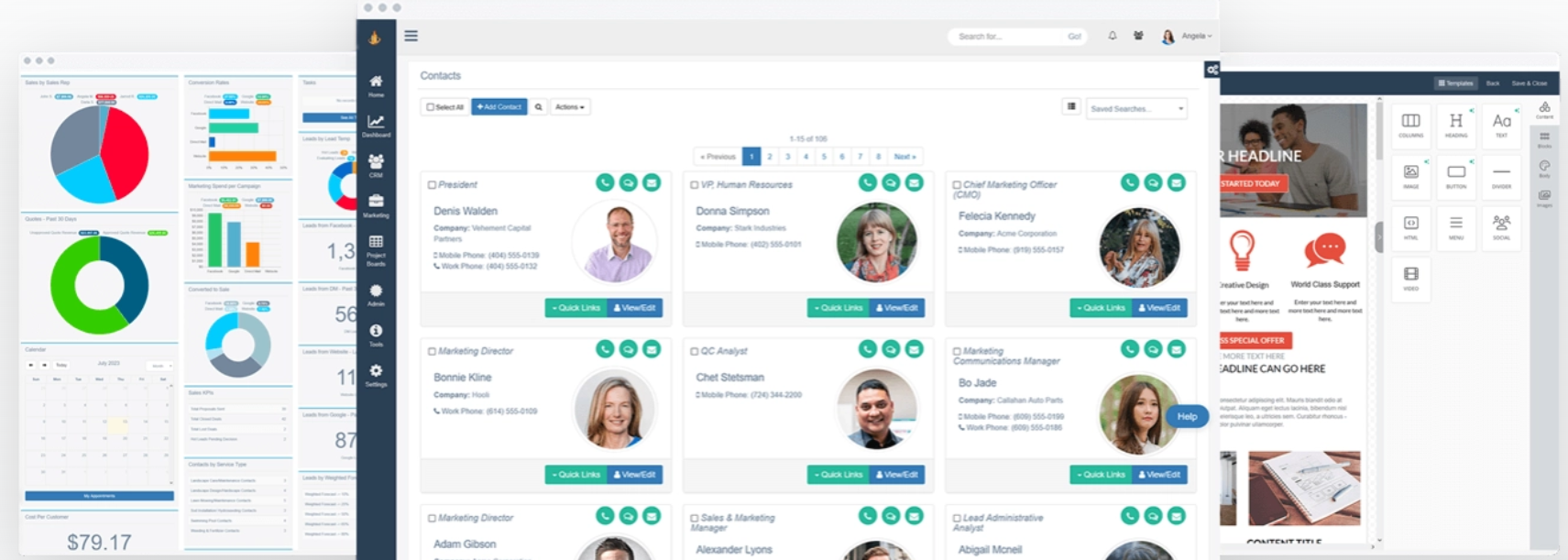Viewport: 1568px width, 560px height.
Task: Switch to Blocks tab in editor
Action: [1544, 140]
